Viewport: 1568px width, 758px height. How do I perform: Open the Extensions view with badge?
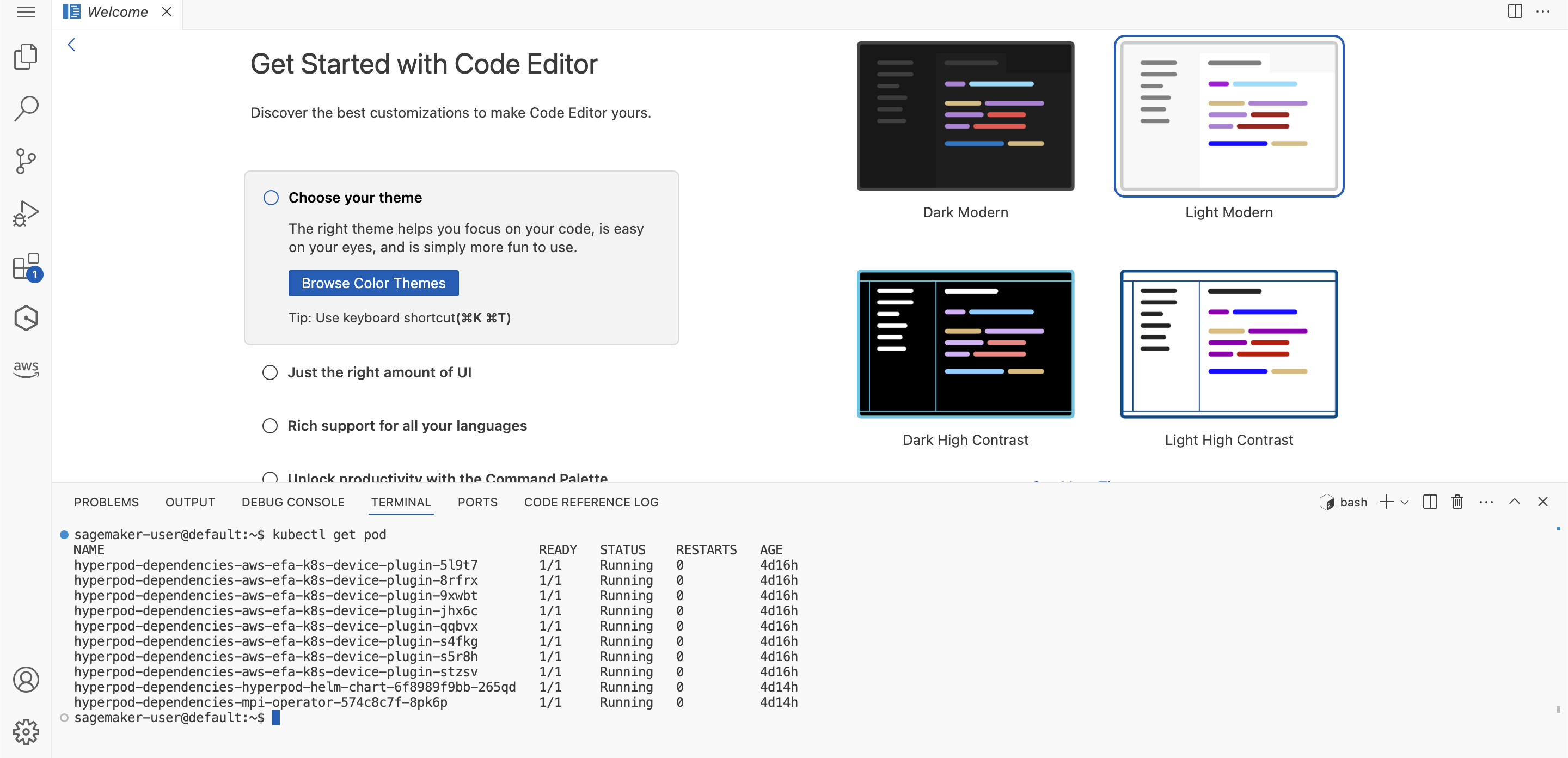[x=26, y=267]
